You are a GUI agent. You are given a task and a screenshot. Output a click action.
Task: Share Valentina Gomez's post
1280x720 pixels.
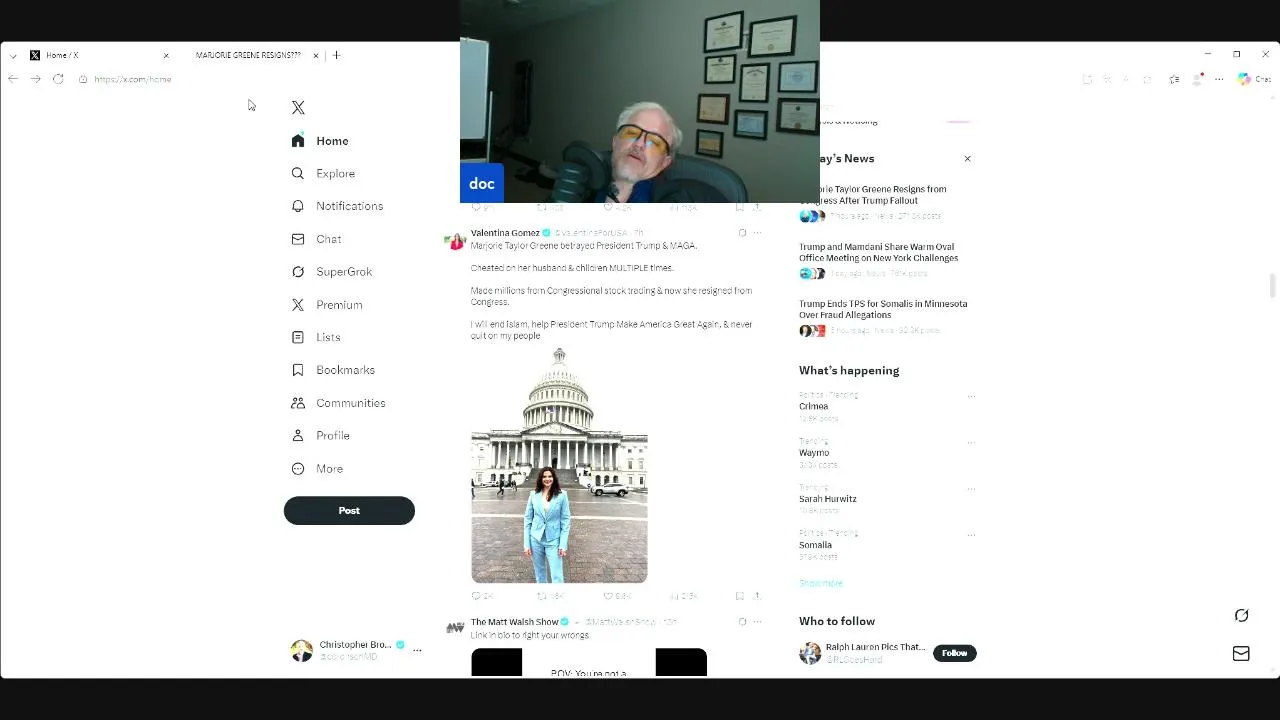pos(757,596)
